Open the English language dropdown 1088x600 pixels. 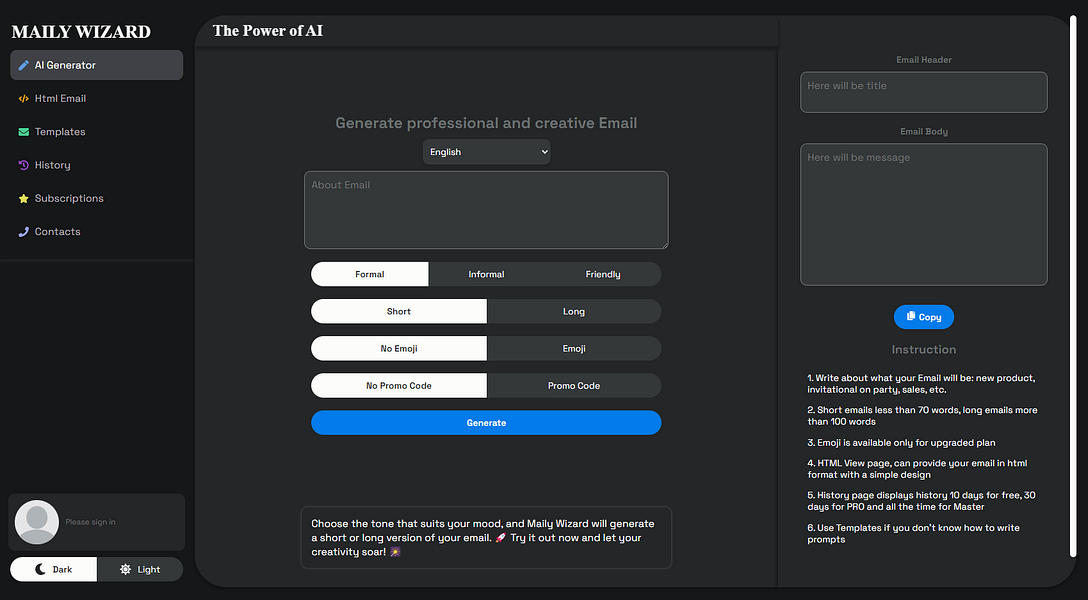tap(486, 152)
